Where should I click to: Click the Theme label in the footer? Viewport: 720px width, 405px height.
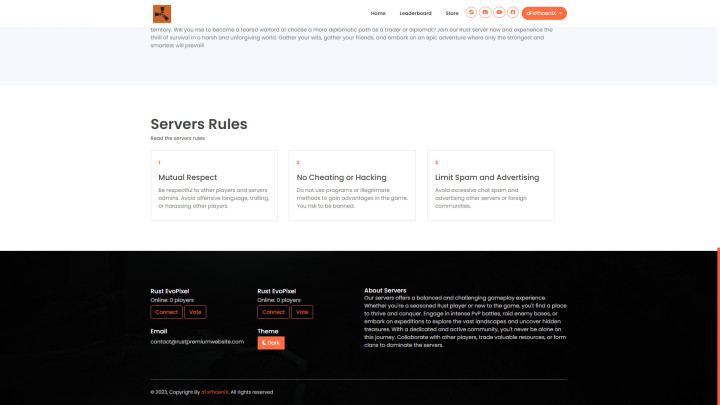(x=268, y=331)
